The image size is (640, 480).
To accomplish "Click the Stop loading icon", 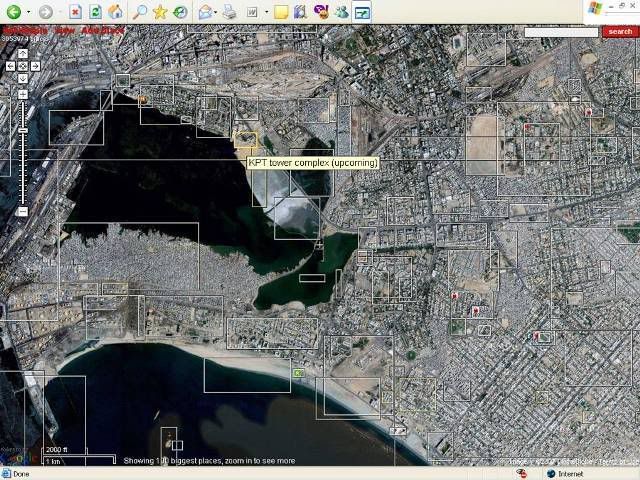I will click(75, 12).
